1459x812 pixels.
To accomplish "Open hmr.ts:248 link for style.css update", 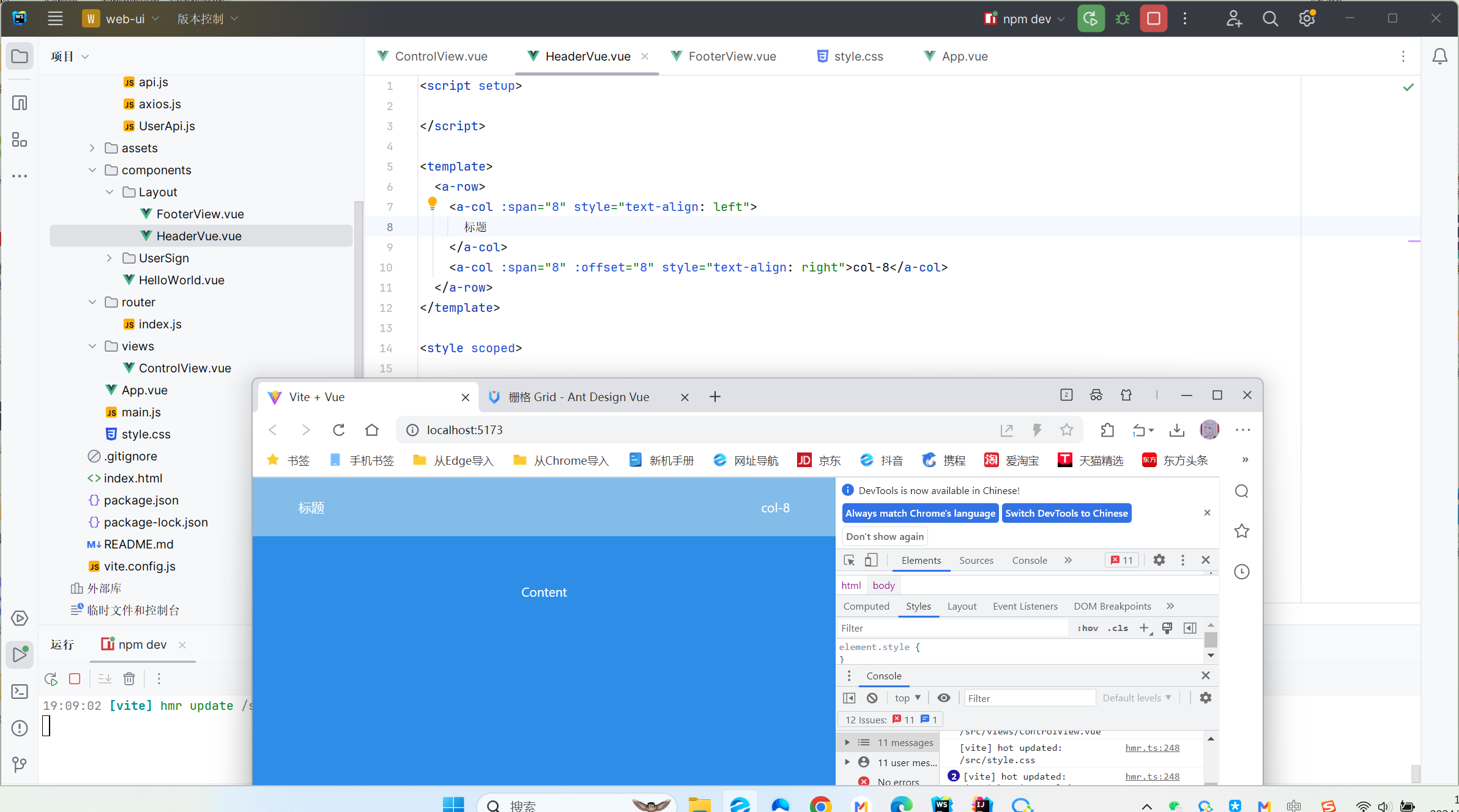I will coord(1153,747).
